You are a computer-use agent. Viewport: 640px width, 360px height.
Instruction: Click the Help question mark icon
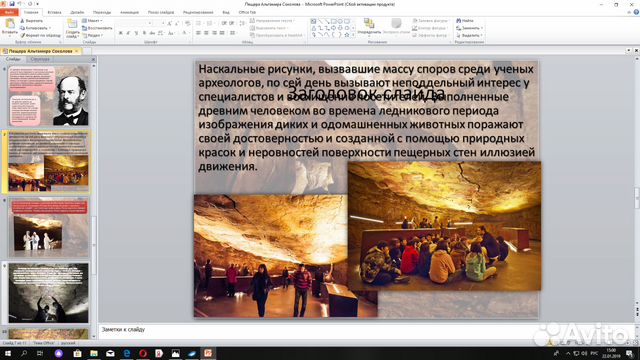636,12
